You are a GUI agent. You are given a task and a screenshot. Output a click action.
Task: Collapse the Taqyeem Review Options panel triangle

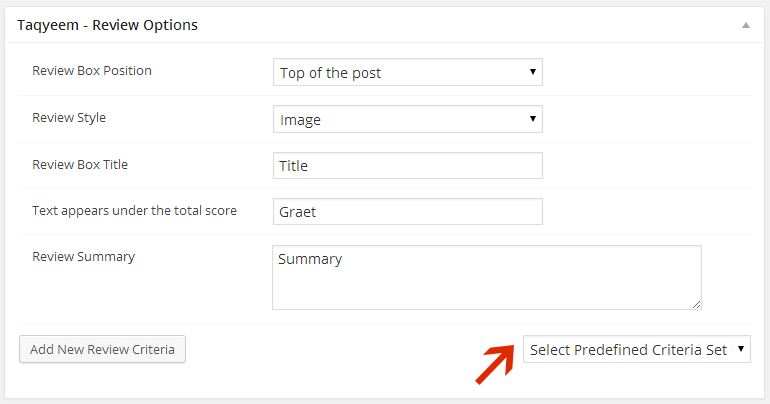pyautogui.click(x=745, y=25)
